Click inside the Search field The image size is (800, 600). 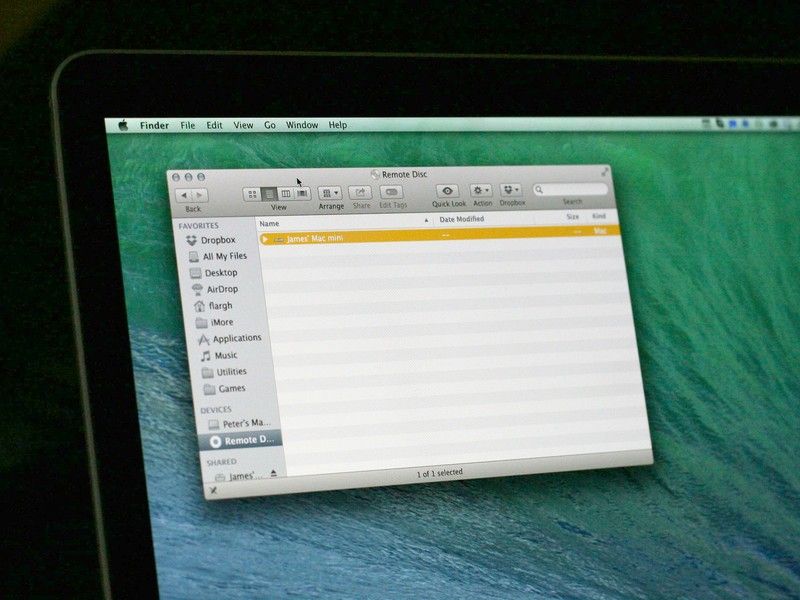tap(572, 189)
